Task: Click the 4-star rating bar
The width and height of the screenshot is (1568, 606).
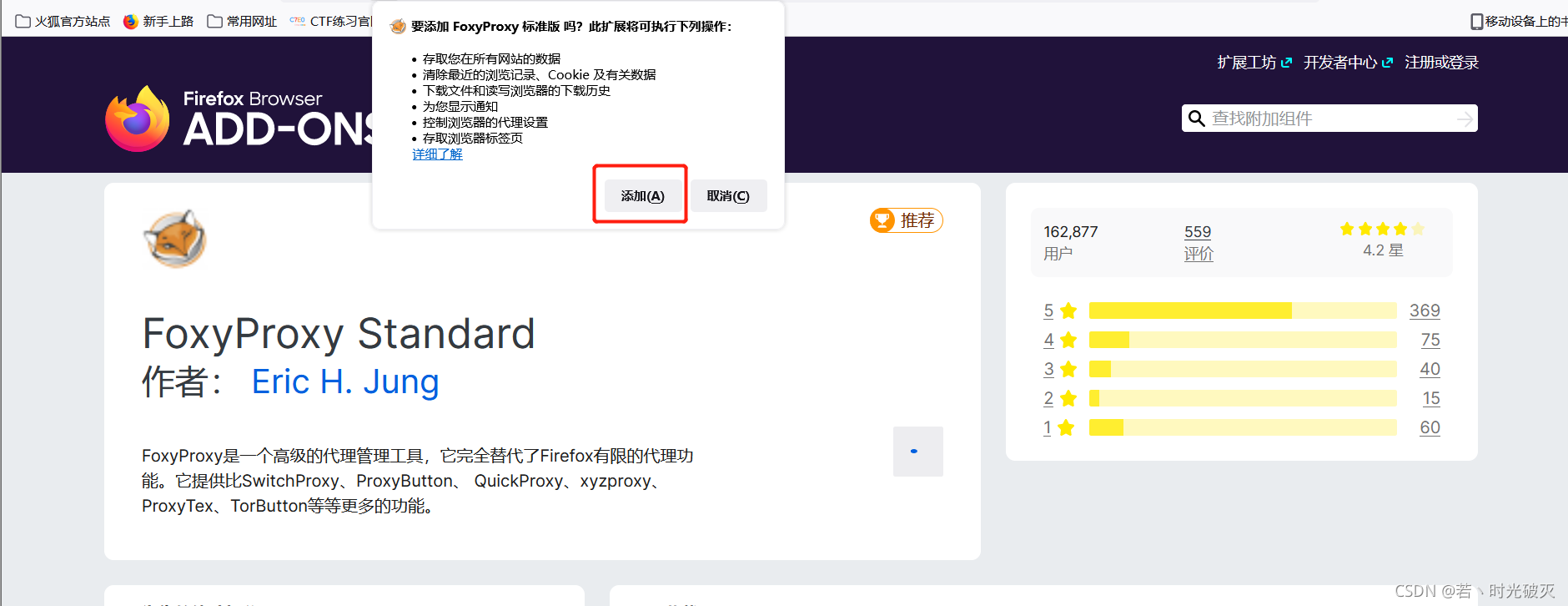Action: pyautogui.click(x=1243, y=340)
